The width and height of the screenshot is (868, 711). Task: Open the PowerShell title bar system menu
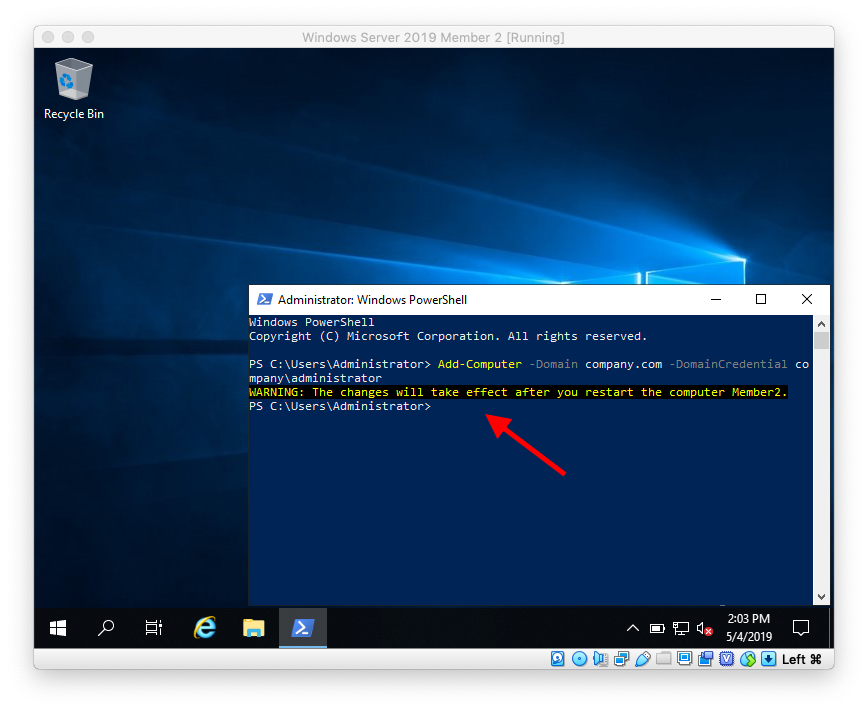click(x=263, y=299)
